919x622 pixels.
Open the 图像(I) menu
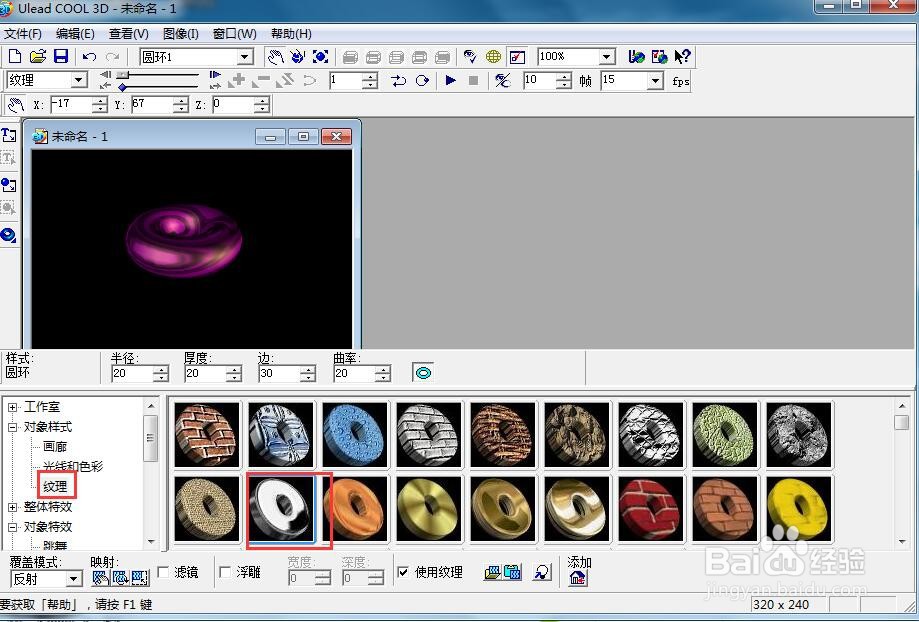pos(181,33)
